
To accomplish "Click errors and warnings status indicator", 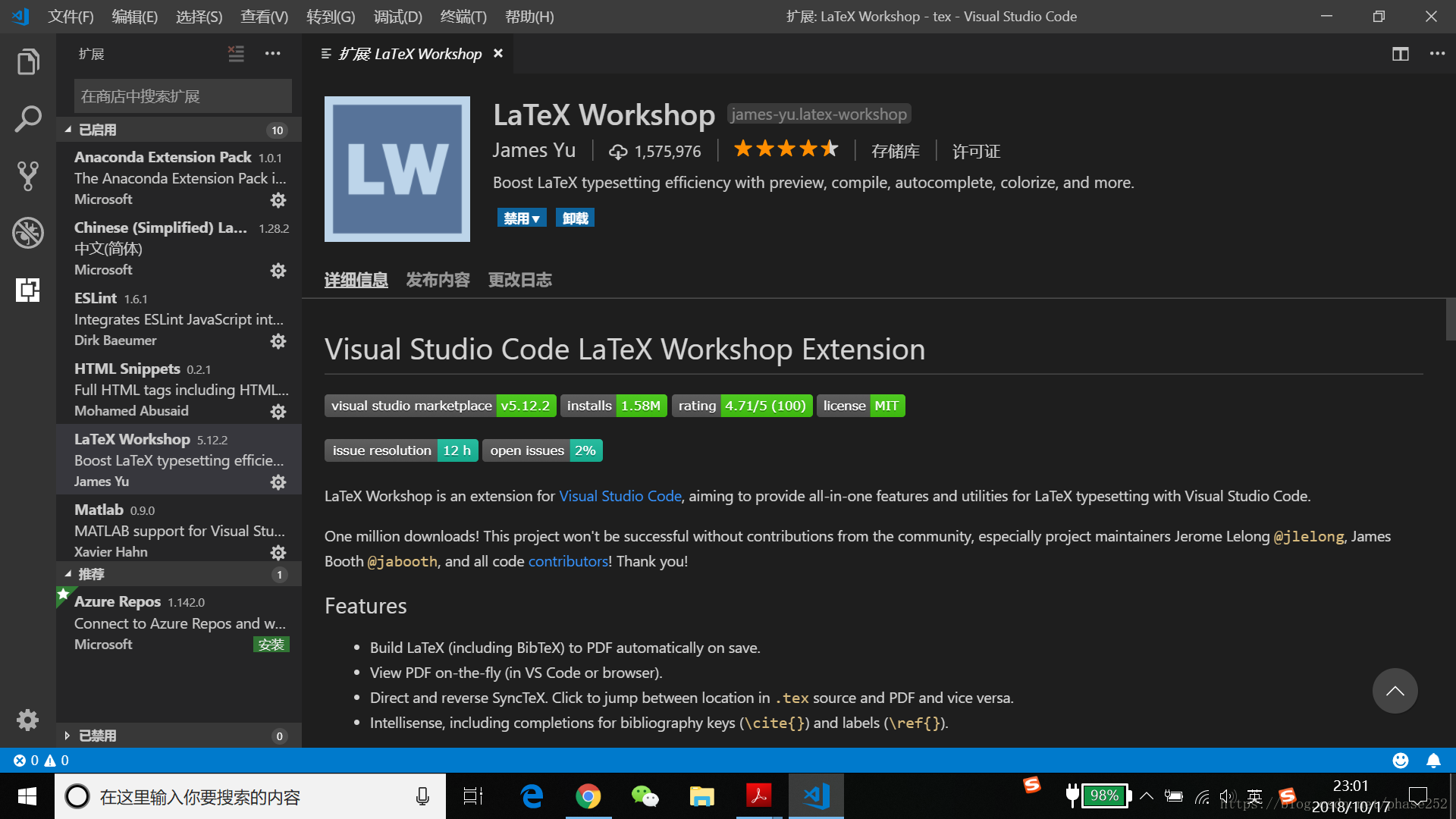I will 41,760.
